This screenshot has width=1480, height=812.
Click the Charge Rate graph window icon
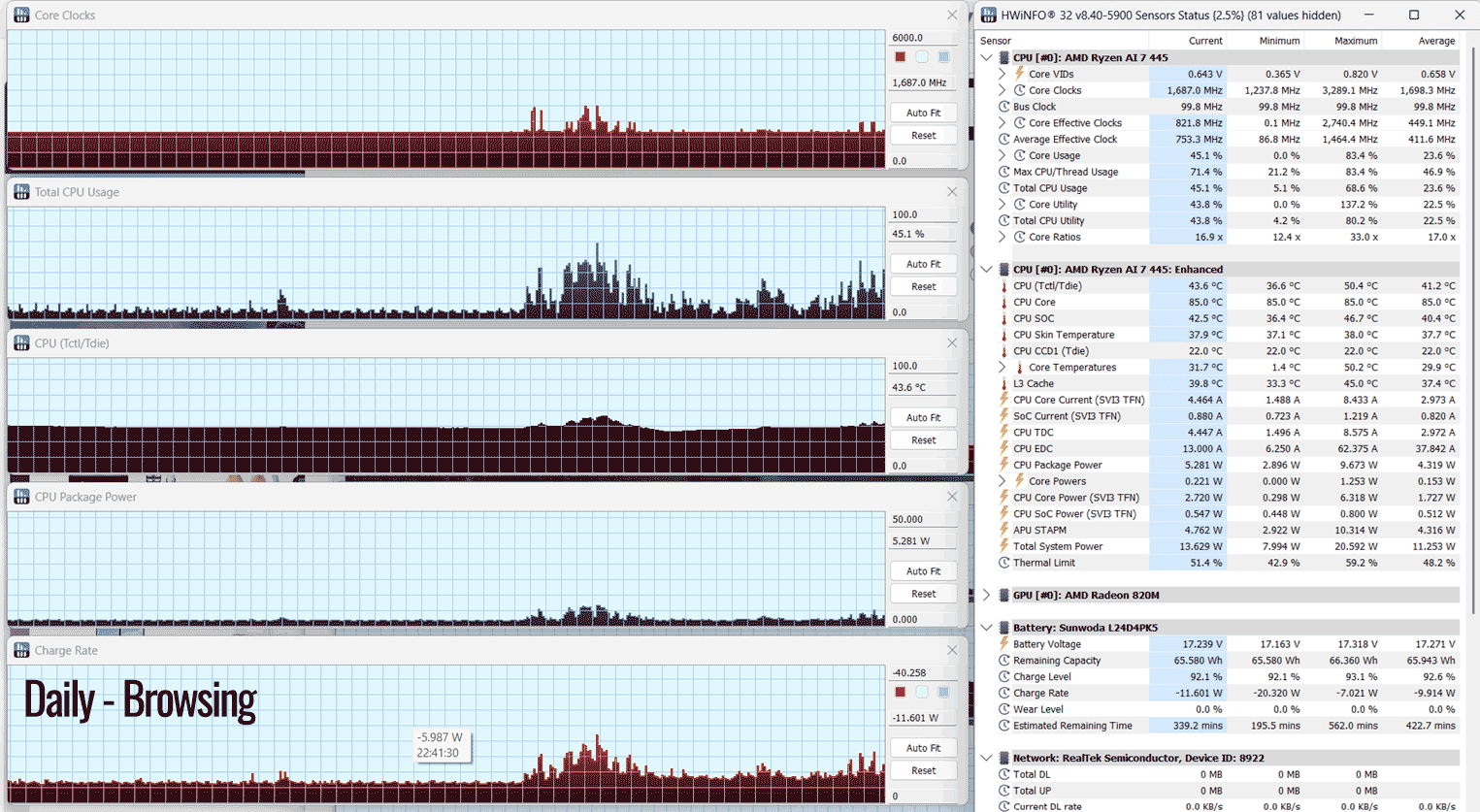point(21,650)
